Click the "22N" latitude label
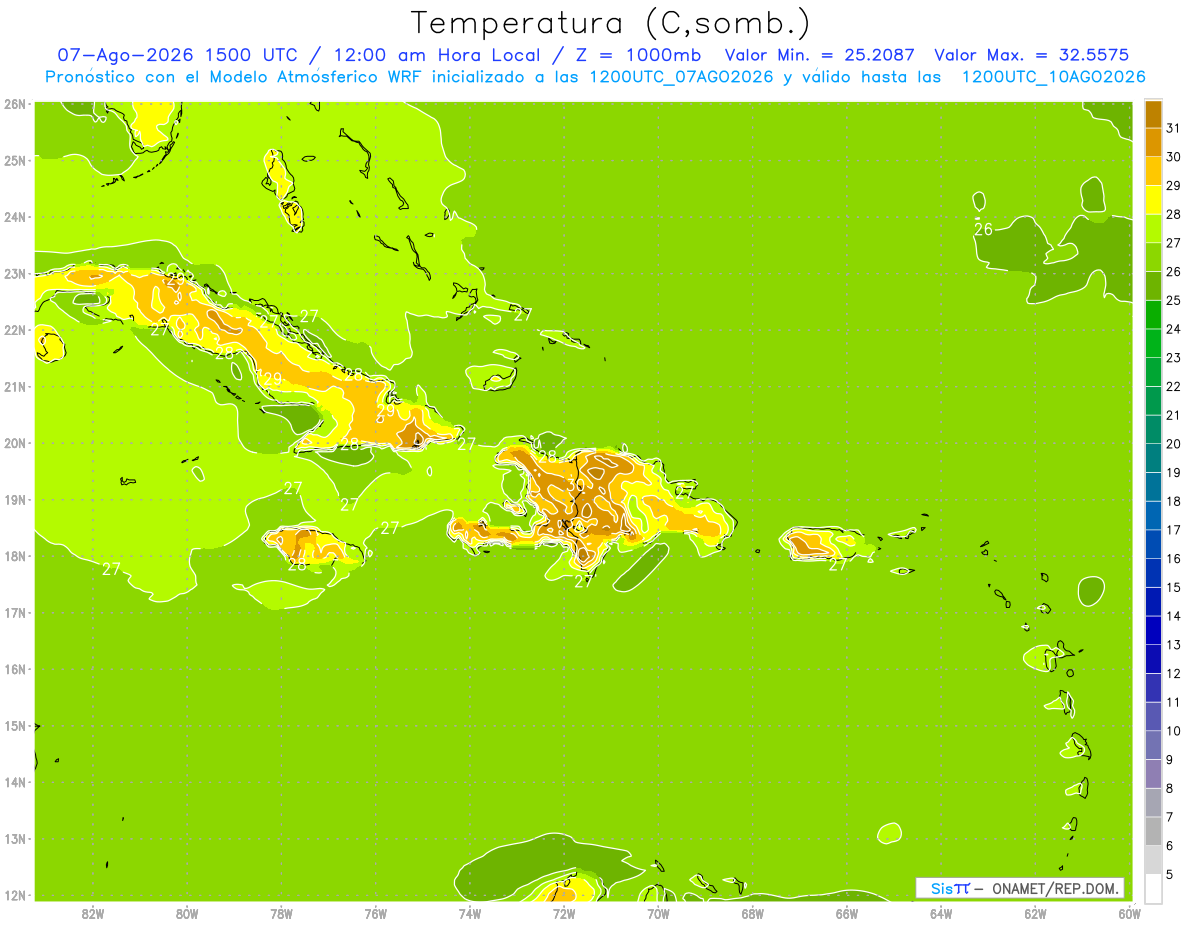The height and width of the screenshot is (927, 1200). [15, 330]
